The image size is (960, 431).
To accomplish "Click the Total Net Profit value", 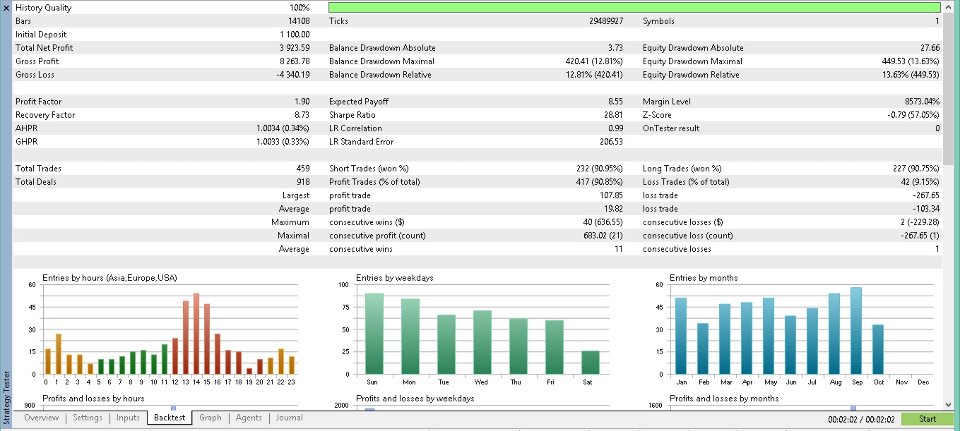I will 294,48.
